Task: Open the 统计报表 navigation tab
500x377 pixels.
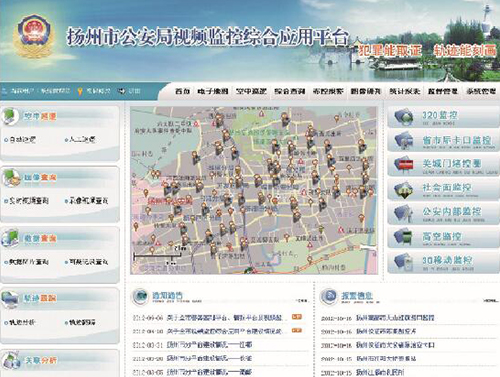Action: (x=405, y=91)
